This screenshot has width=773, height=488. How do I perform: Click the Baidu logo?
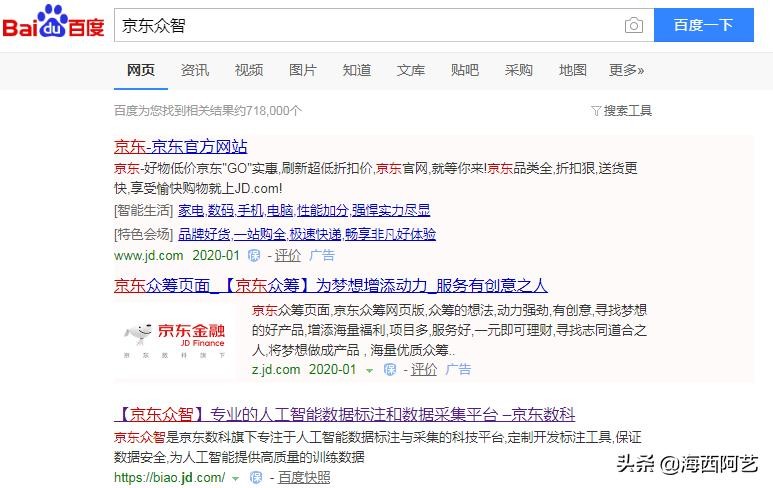tap(53, 25)
